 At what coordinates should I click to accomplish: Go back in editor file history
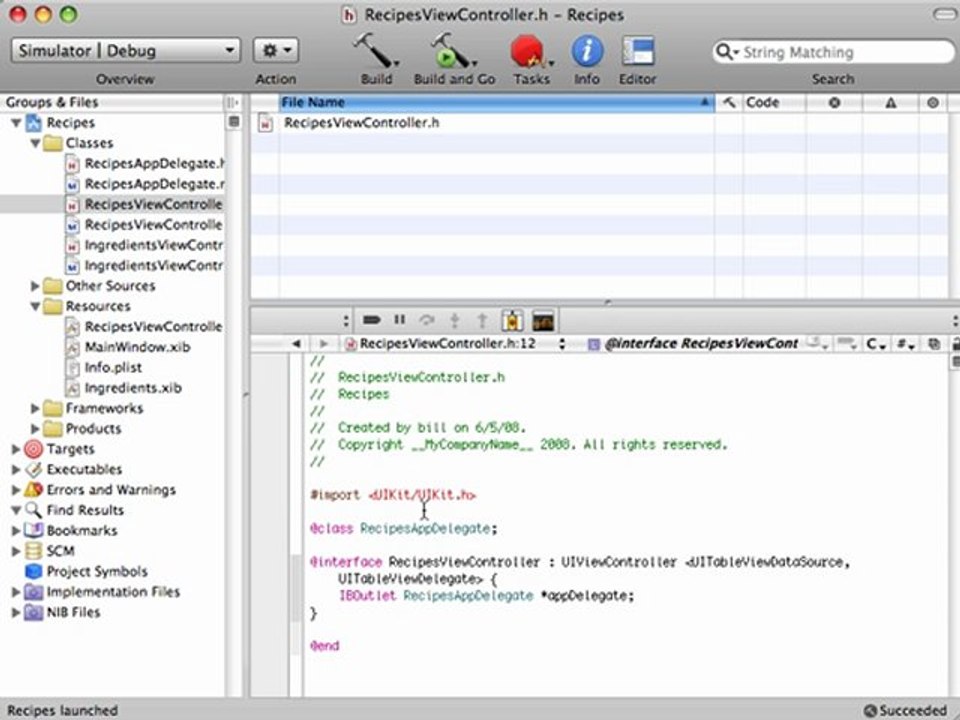point(296,344)
